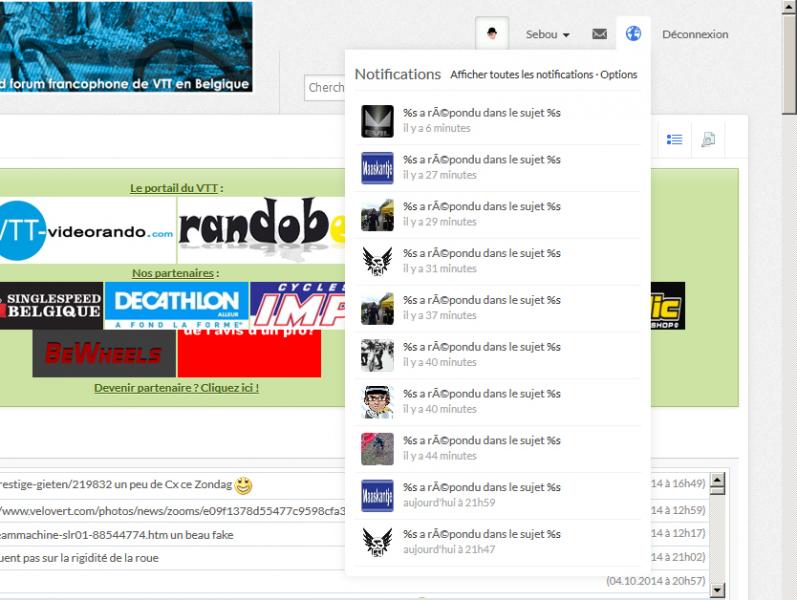Click avatar of the 44 minutes notification

coord(377,448)
